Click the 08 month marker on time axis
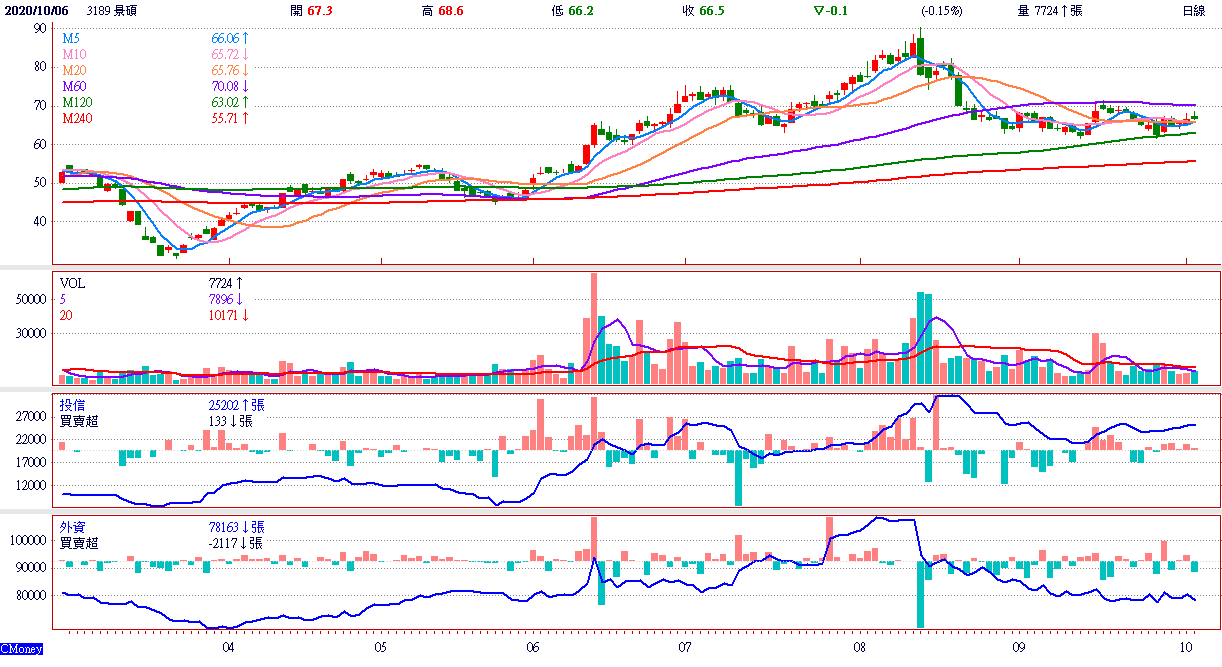 860,647
